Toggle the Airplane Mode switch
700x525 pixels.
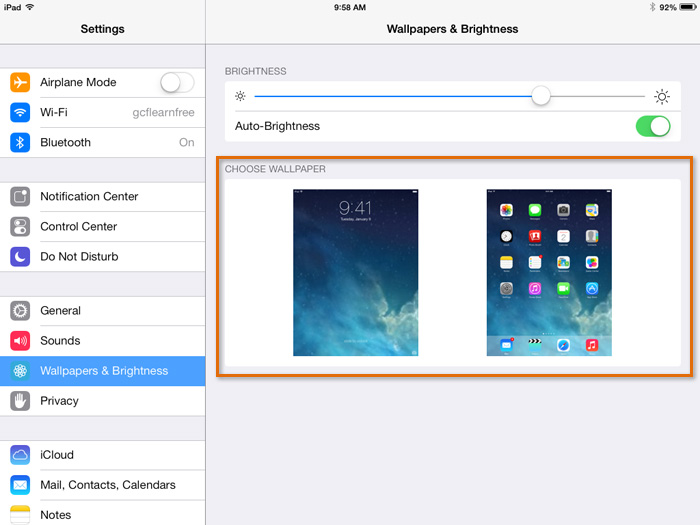pyautogui.click(x=177, y=83)
